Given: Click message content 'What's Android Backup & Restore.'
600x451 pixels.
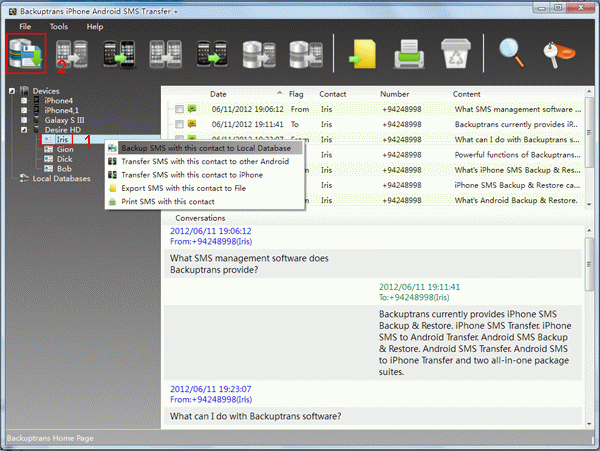Looking at the screenshot, I should click(516, 200).
